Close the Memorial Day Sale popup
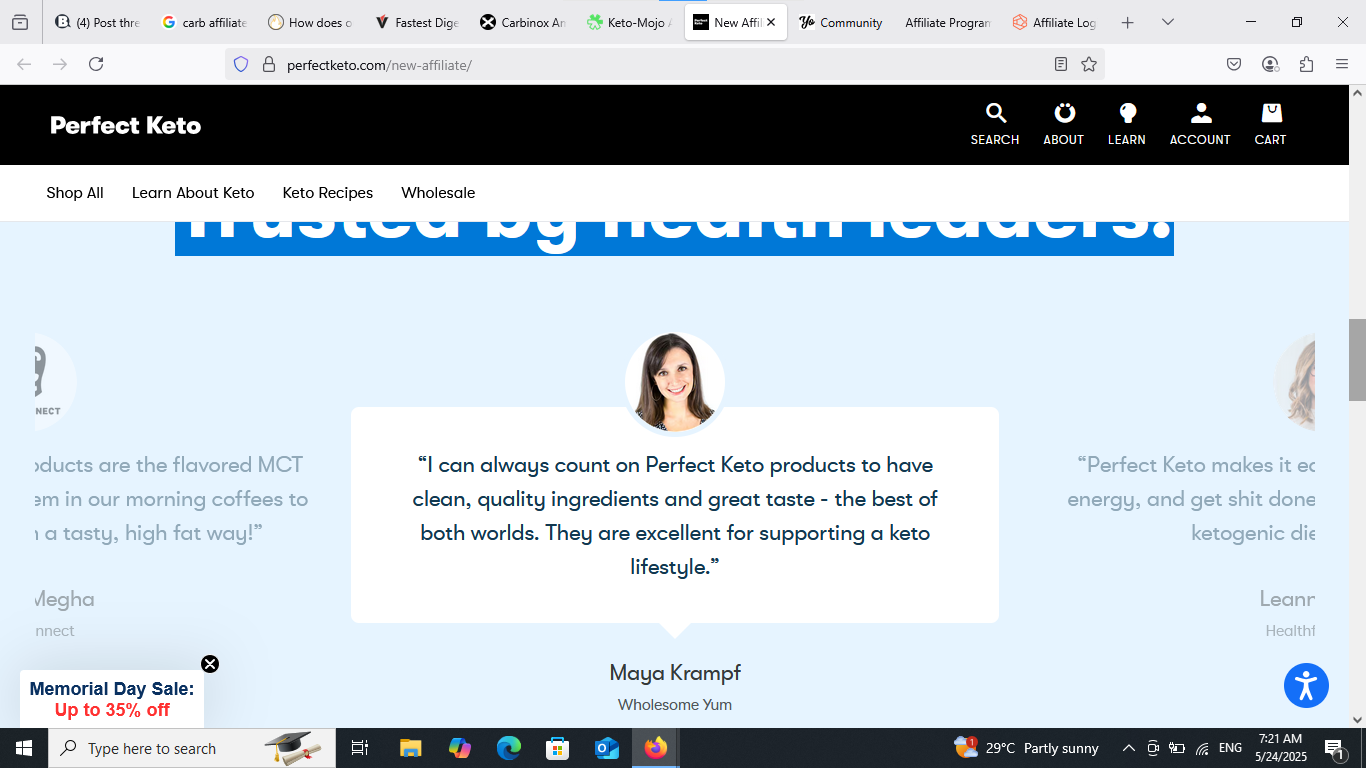The image size is (1366, 768). [x=210, y=664]
